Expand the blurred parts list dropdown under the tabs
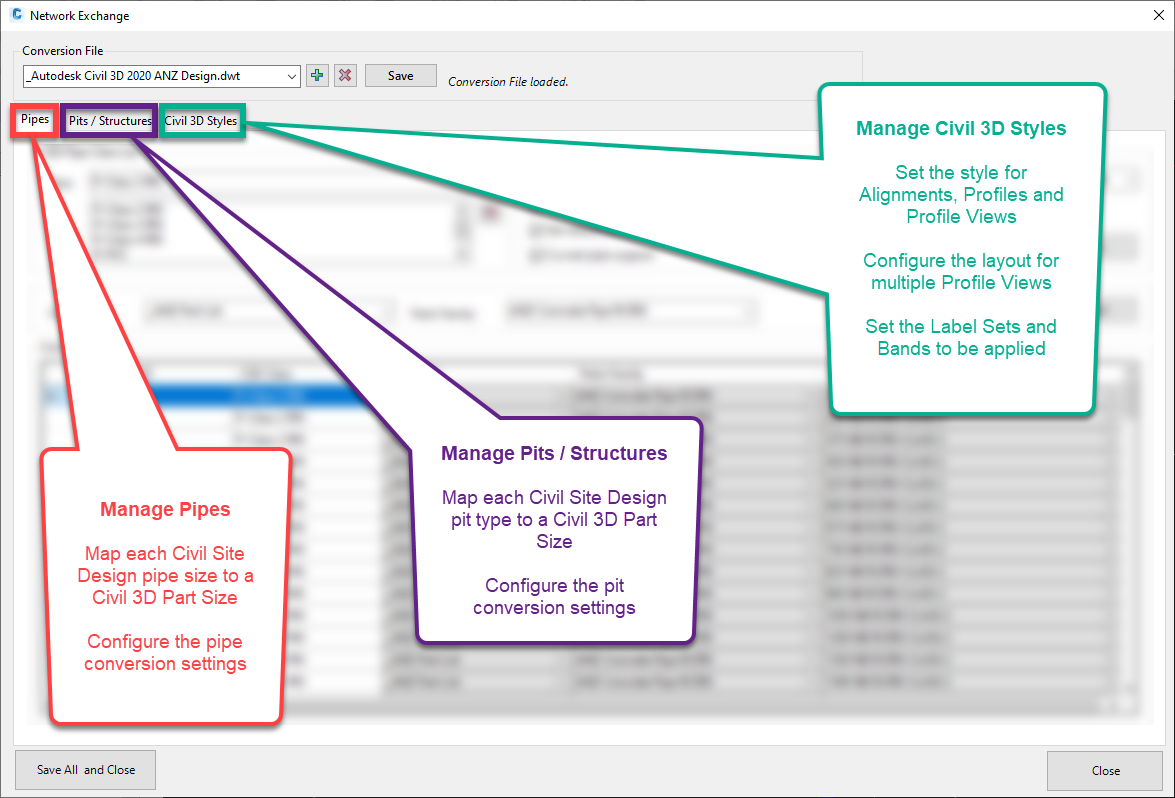This screenshot has width=1175, height=798. pyautogui.click(x=387, y=312)
